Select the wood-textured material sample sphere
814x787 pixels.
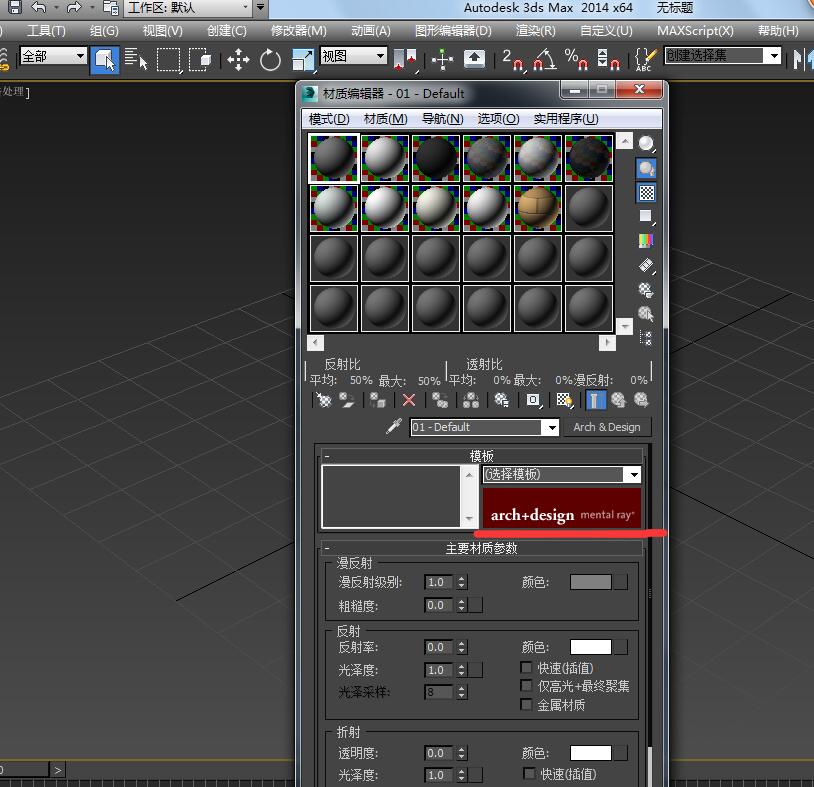click(538, 207)
